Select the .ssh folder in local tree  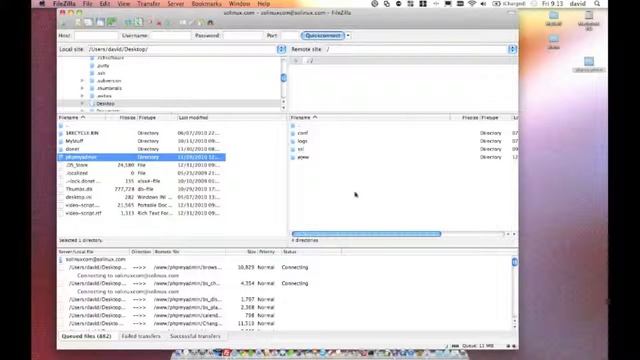point(101,73)
